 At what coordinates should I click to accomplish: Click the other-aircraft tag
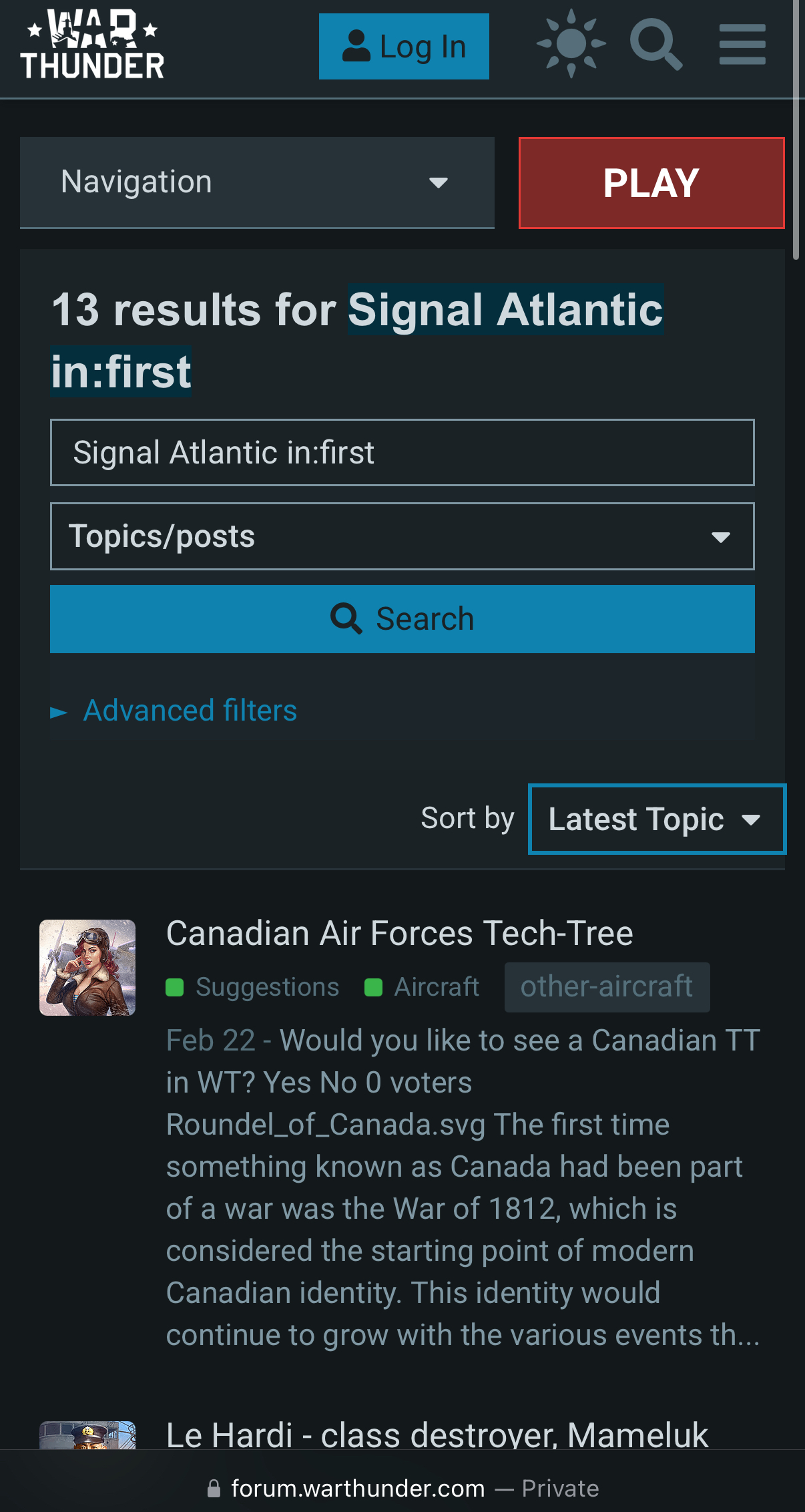607,987
